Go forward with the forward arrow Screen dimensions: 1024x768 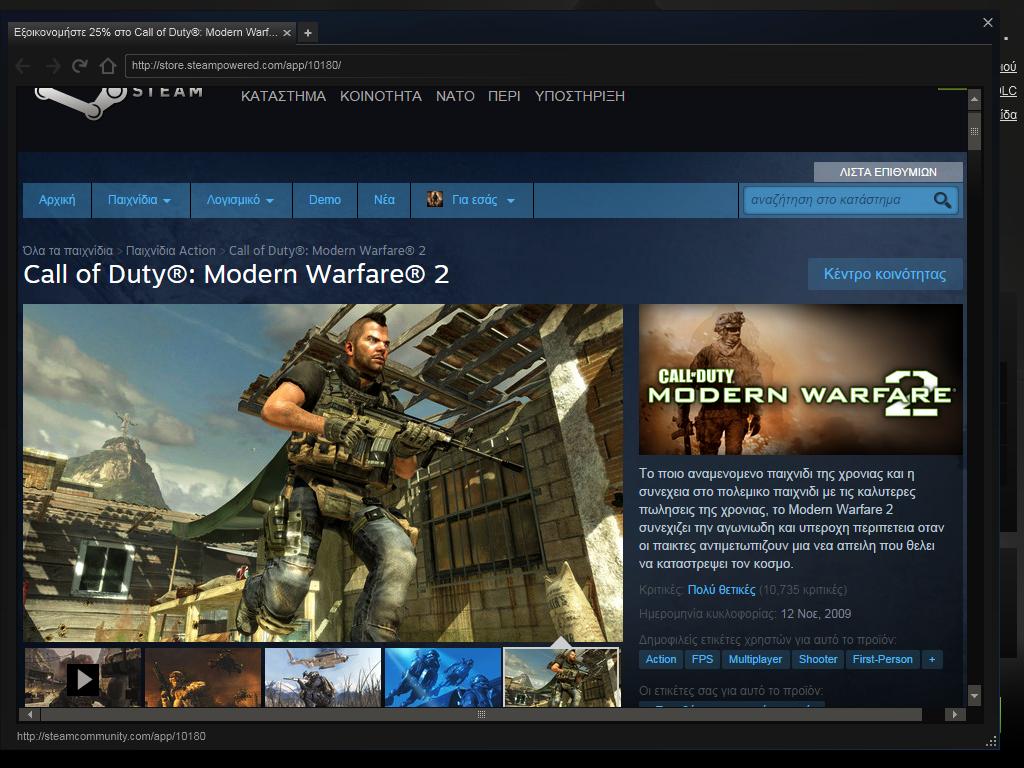[52, 66]
